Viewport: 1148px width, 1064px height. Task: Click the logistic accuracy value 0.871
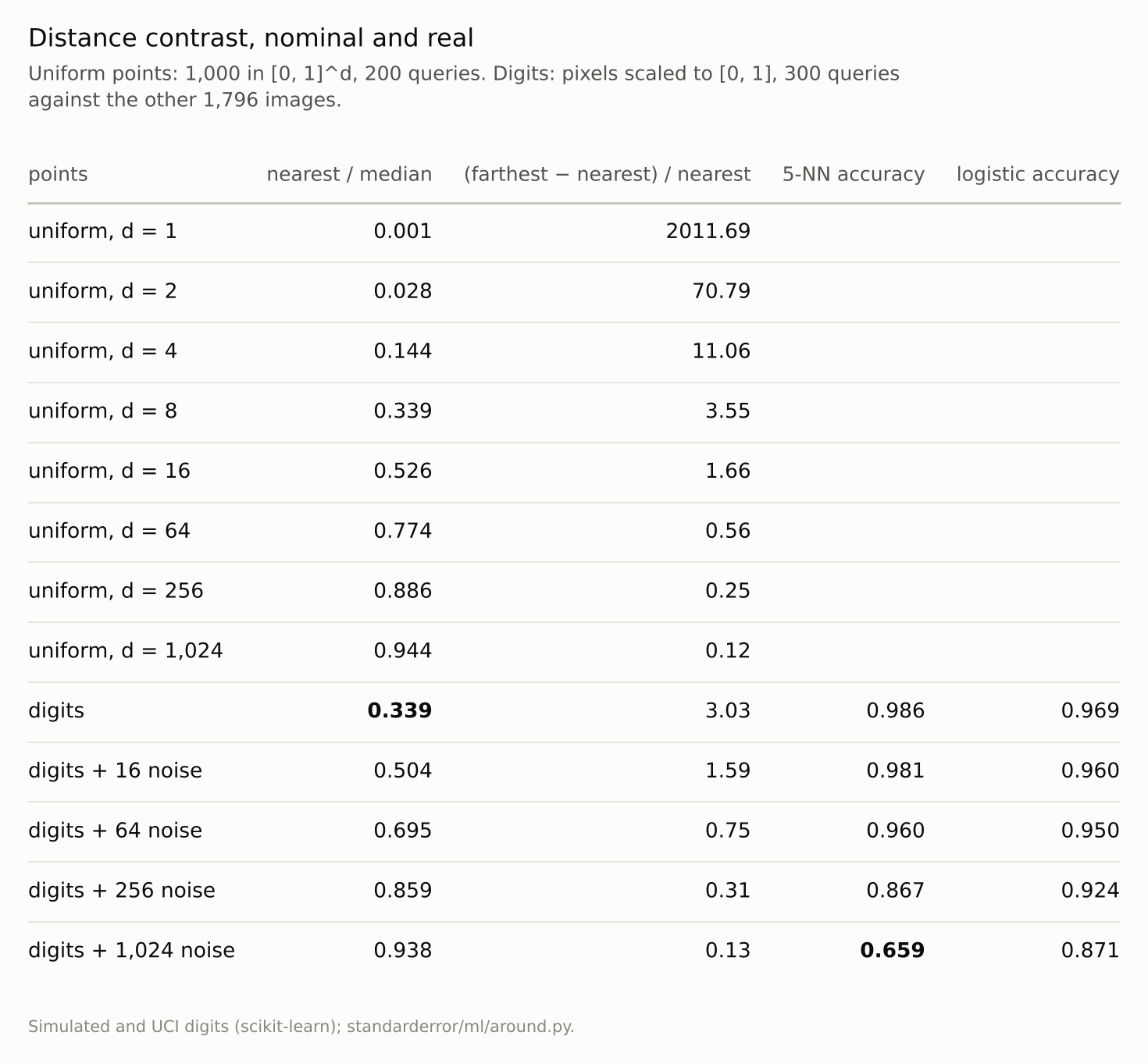[1090, 951]
